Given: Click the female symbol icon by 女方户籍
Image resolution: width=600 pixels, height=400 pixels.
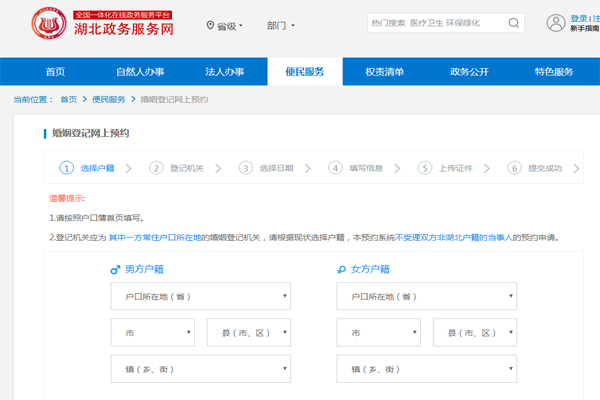Looking at the screenshot, I should [x=341, y=270].
